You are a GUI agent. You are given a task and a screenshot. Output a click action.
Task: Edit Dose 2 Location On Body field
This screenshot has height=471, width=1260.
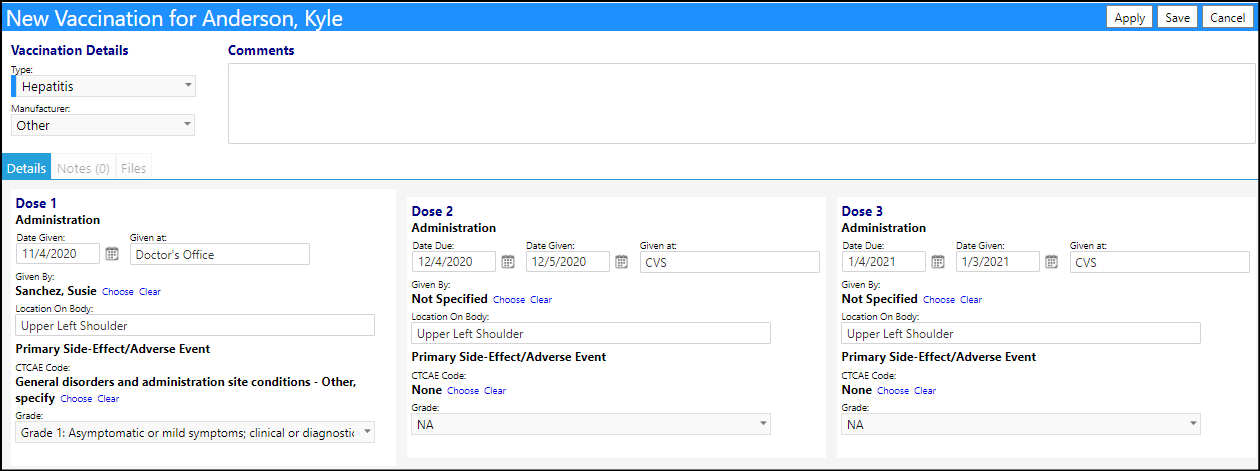(591, 333)
